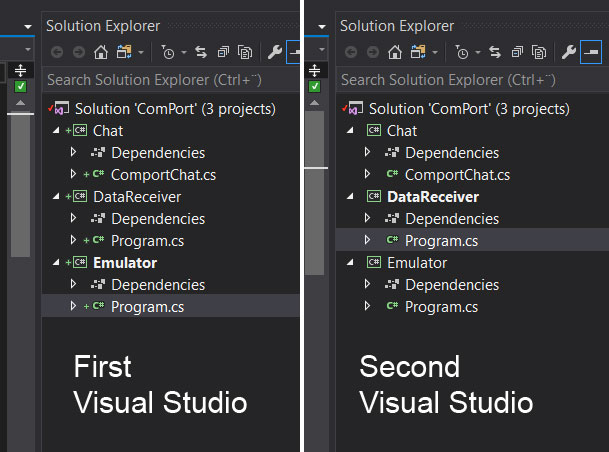
Task: Select Emulator project in first Solution Explorer
Action: pos(125,263)
